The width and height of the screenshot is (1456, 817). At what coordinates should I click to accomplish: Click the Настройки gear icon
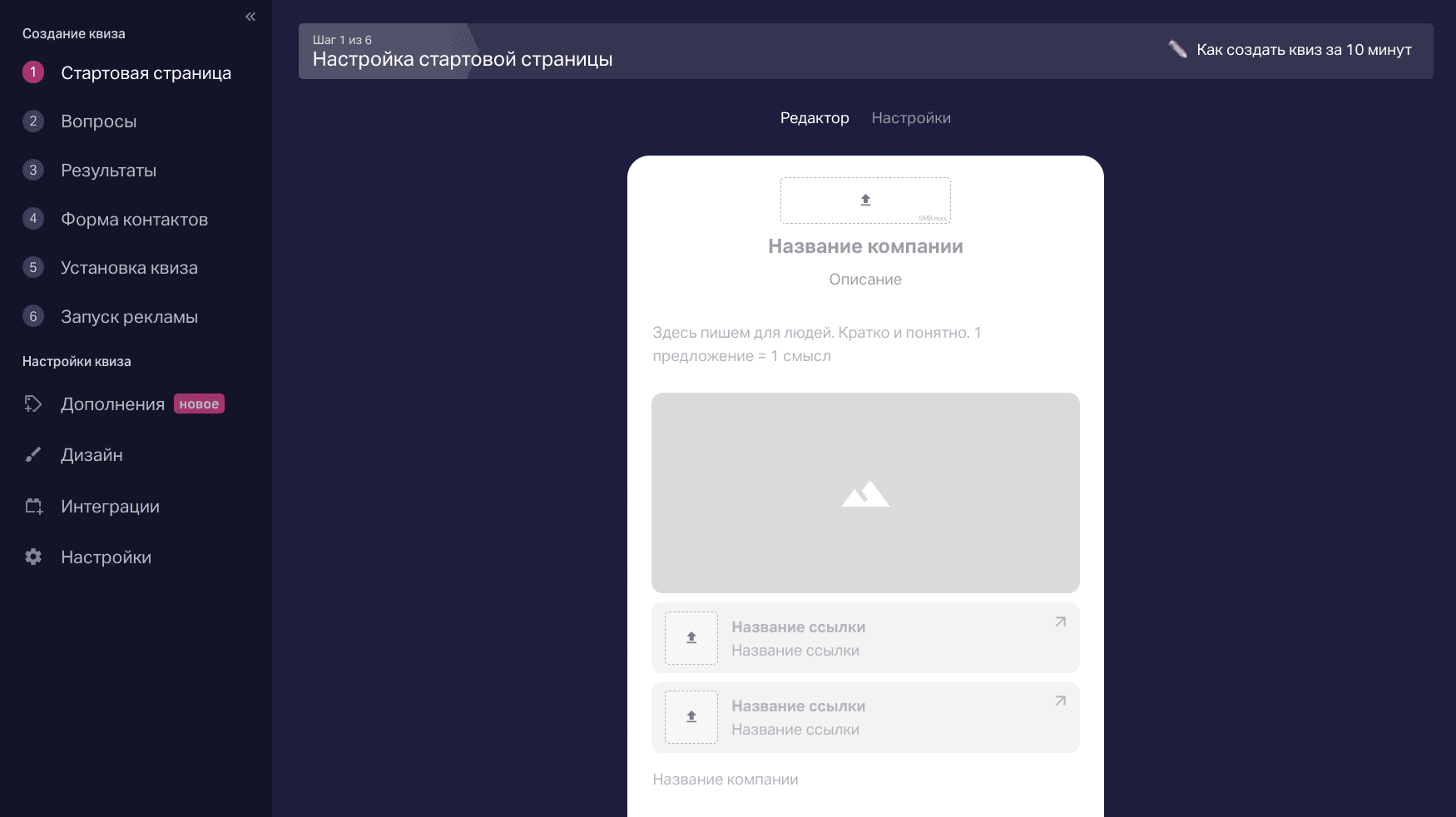click(33, 557)
